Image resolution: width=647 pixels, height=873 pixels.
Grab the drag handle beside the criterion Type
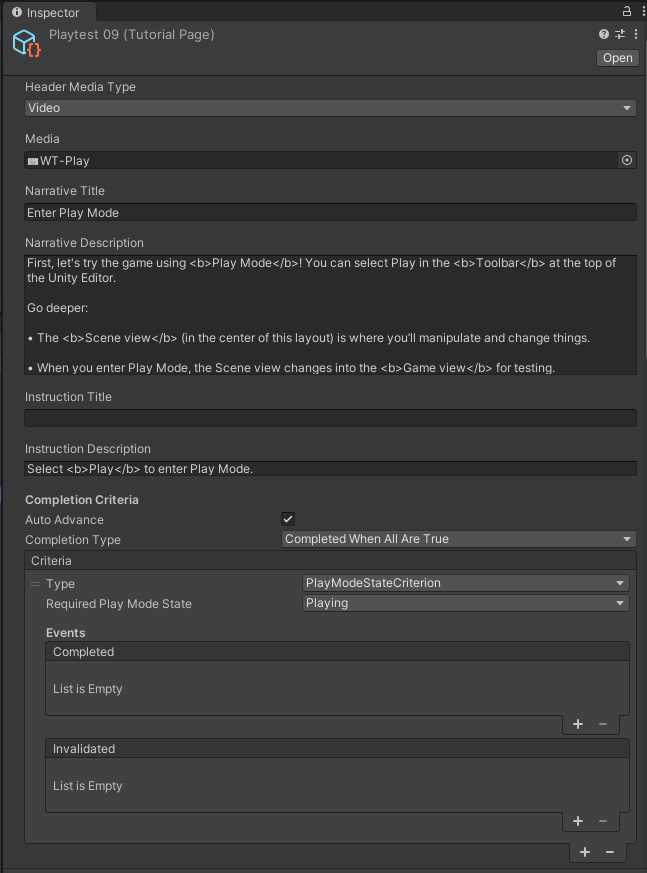pyautogui.click(x=36, y=583)
